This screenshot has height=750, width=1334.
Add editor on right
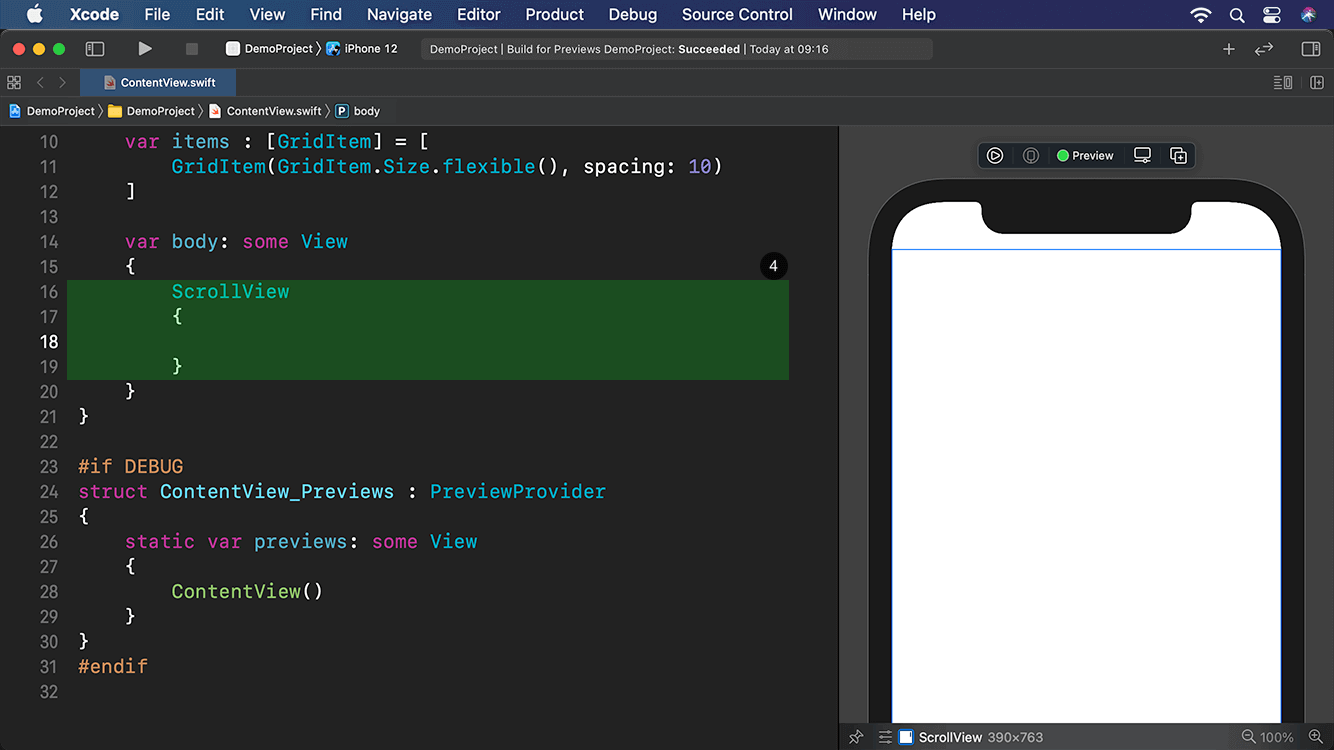coord(1317,83)
